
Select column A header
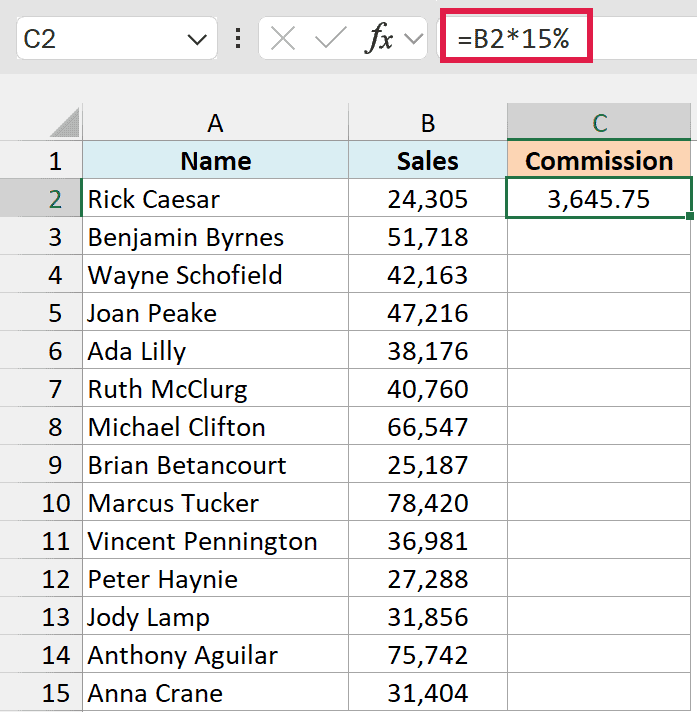tap(215, 123)
